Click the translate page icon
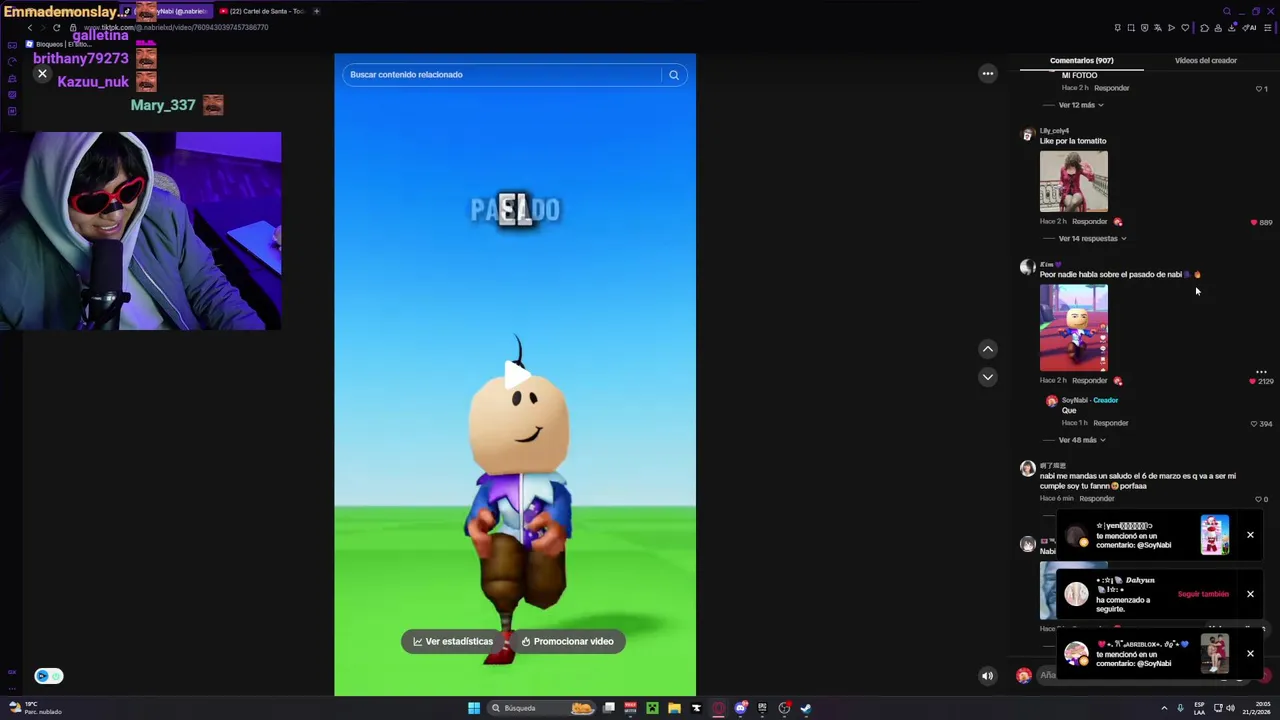 click(x=1158, y=28)
